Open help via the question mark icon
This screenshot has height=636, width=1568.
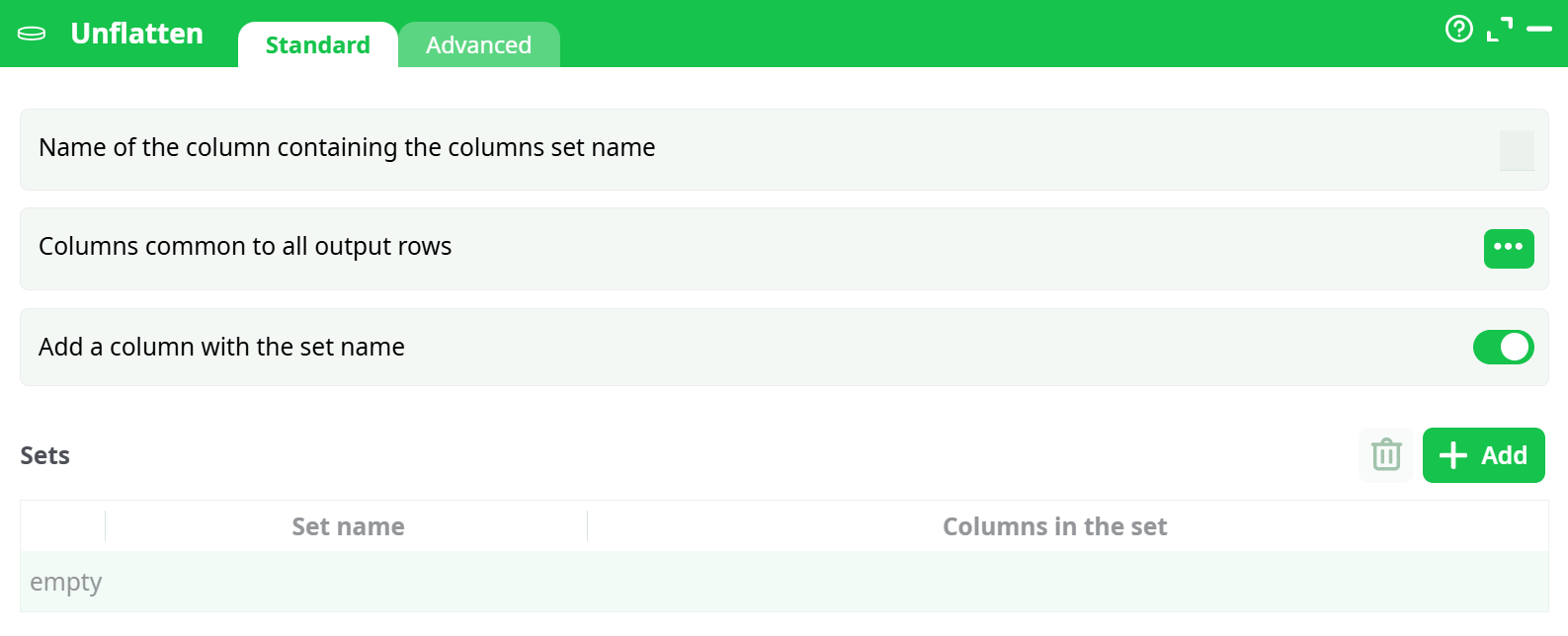click(1458, 29)
